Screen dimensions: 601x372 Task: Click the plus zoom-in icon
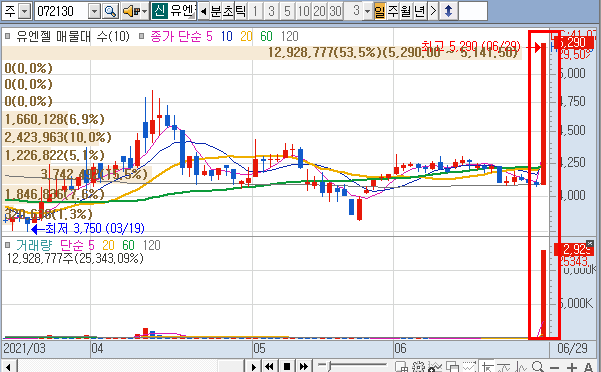click(571, 368)
